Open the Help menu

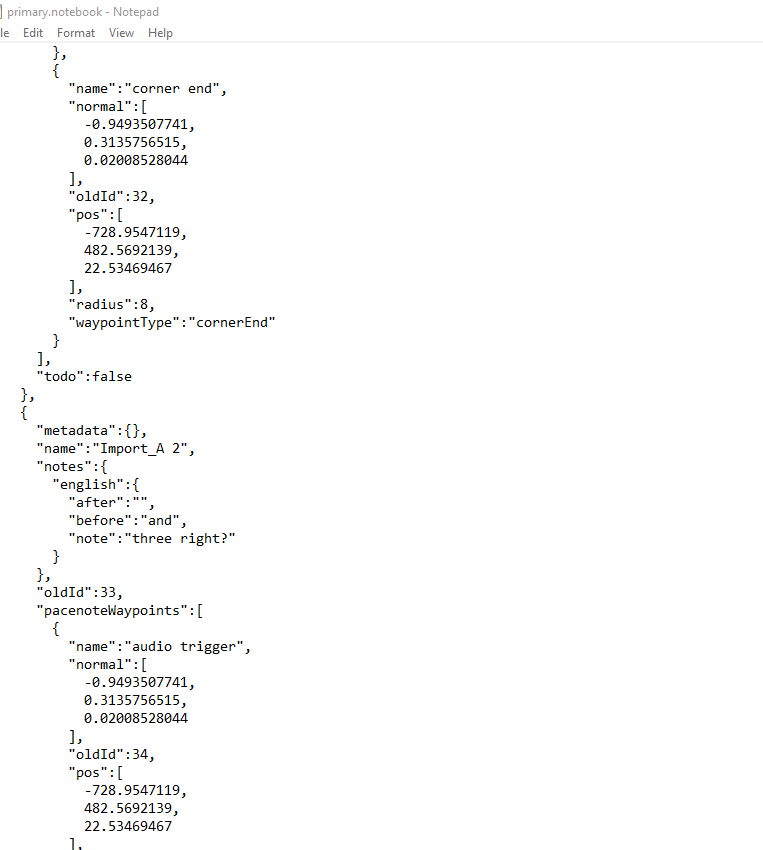point(160,33)
